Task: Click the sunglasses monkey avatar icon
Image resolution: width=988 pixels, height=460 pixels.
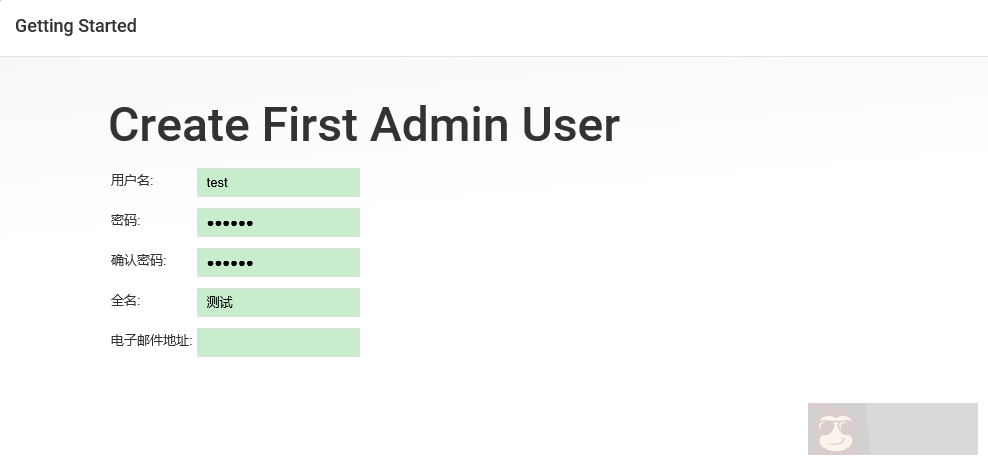Action: [837, 431]
